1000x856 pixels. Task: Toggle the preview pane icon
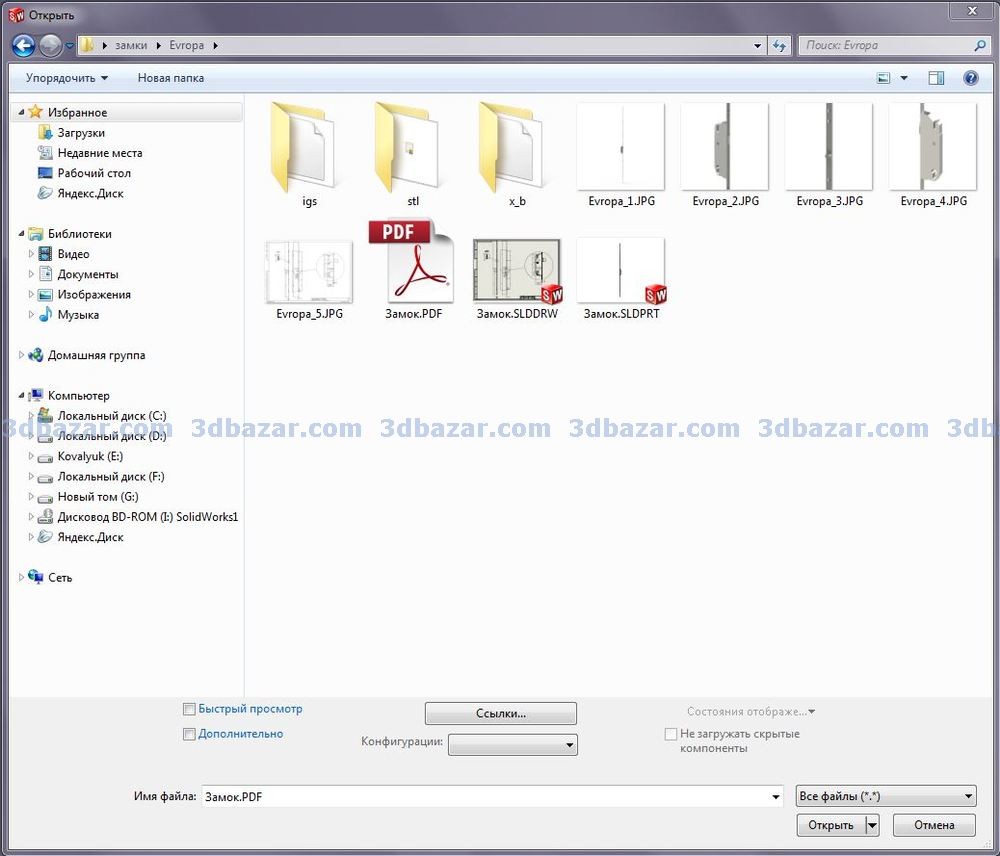[936, 78]
